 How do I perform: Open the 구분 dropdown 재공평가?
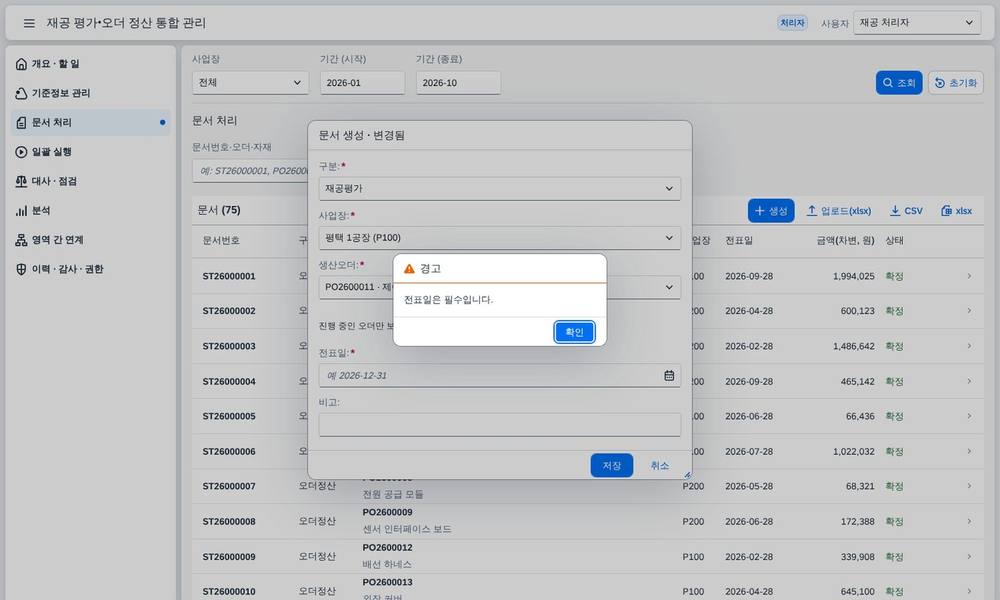click(x=499, y=189)
